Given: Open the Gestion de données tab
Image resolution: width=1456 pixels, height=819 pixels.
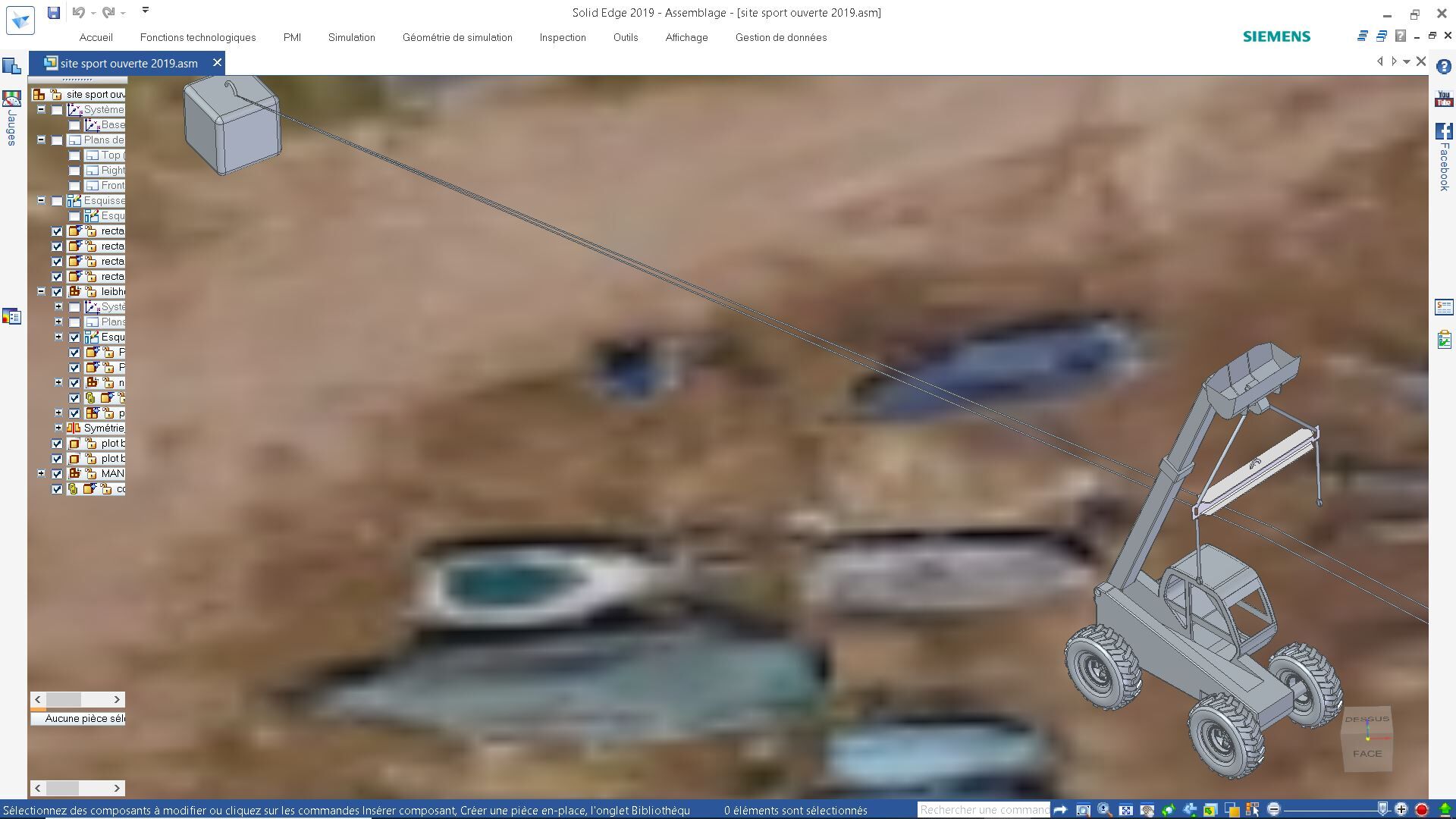Looking at the screenshot, I should coord(781,37).
